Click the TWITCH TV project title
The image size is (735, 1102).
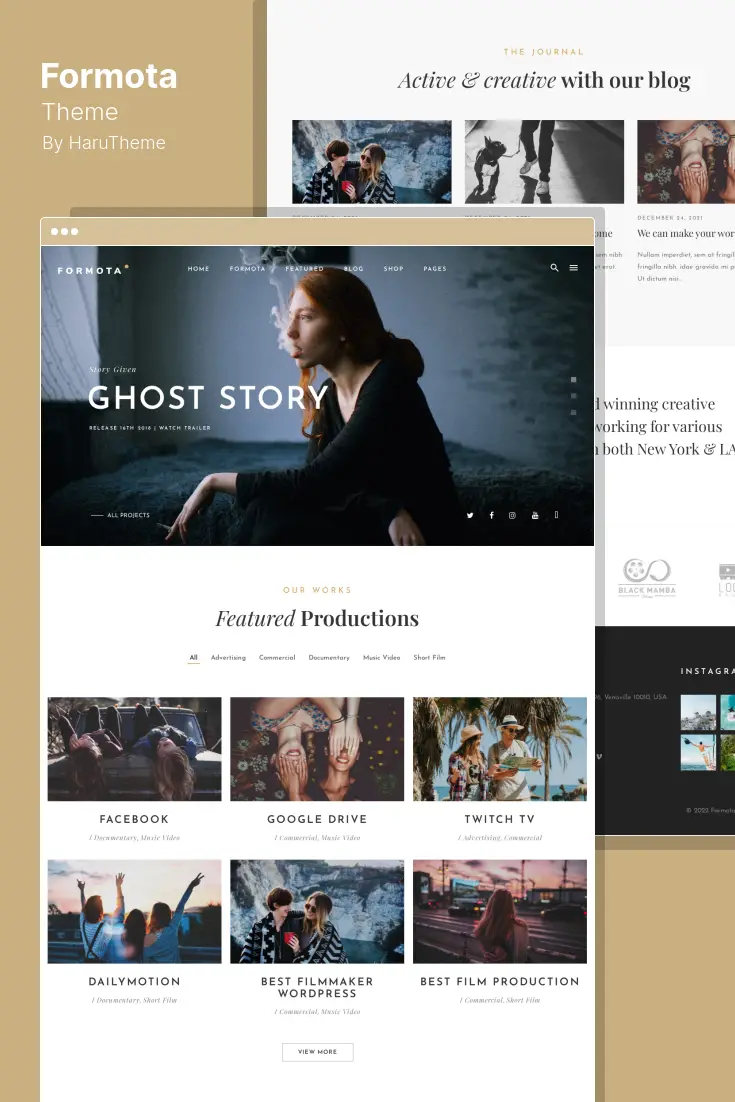pyautogui.click(x=500, y=819)
